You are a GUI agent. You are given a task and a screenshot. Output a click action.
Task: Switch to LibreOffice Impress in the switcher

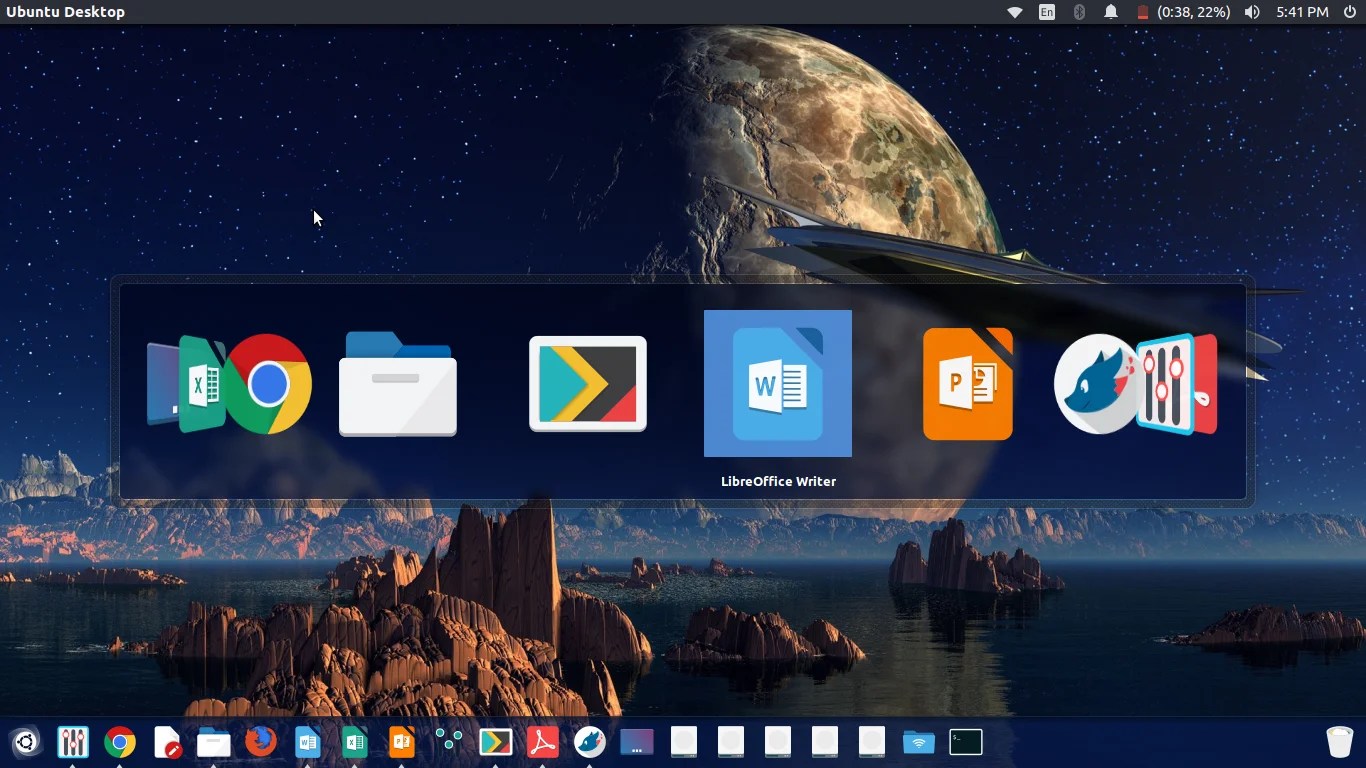[968, 384]
